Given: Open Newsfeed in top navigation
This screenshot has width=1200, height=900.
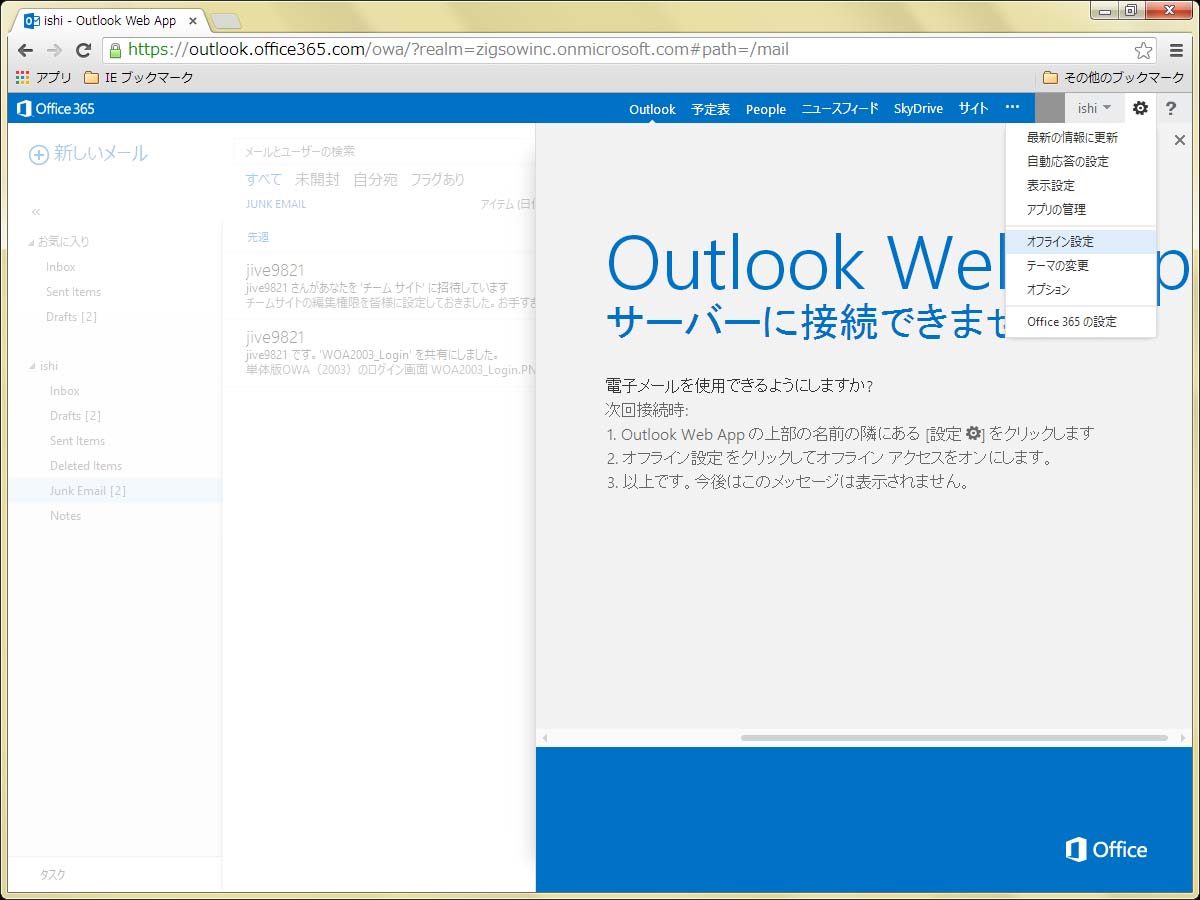Looking at the screenshot, I should (840, 109).
